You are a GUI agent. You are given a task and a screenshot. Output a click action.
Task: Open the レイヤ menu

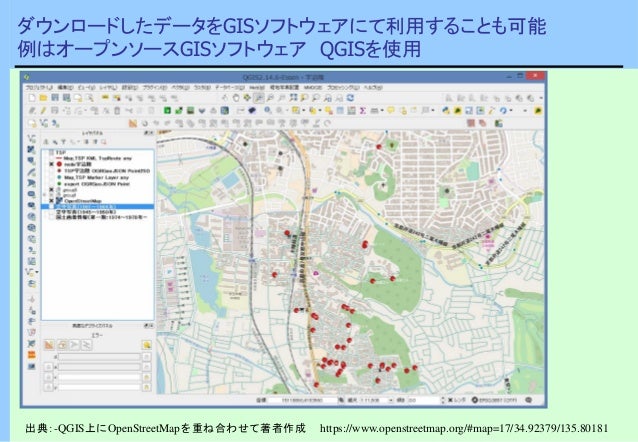pyautogui.click(x=109, y=88)
